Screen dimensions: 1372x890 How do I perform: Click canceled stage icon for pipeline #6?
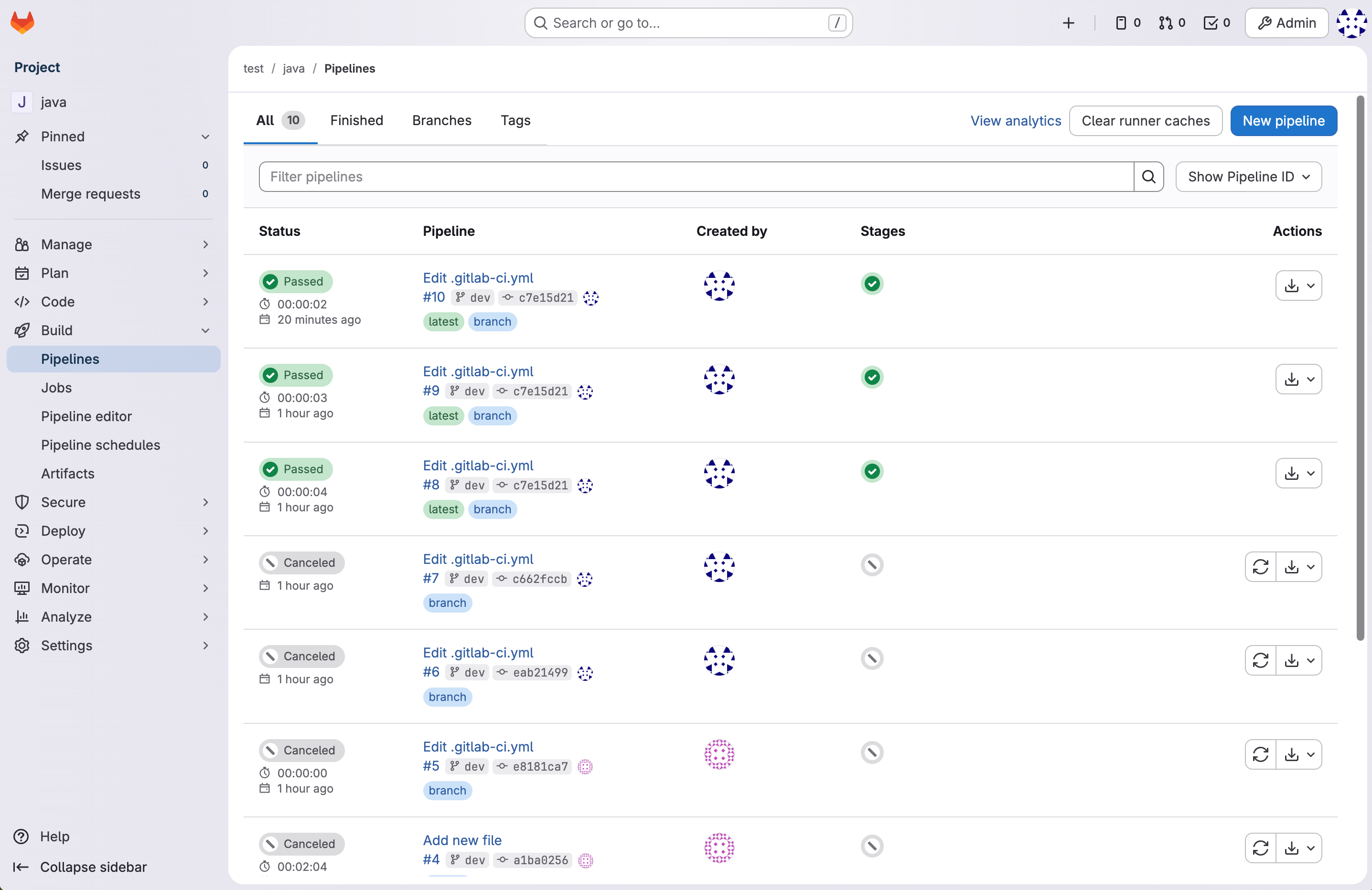point(872,658)
